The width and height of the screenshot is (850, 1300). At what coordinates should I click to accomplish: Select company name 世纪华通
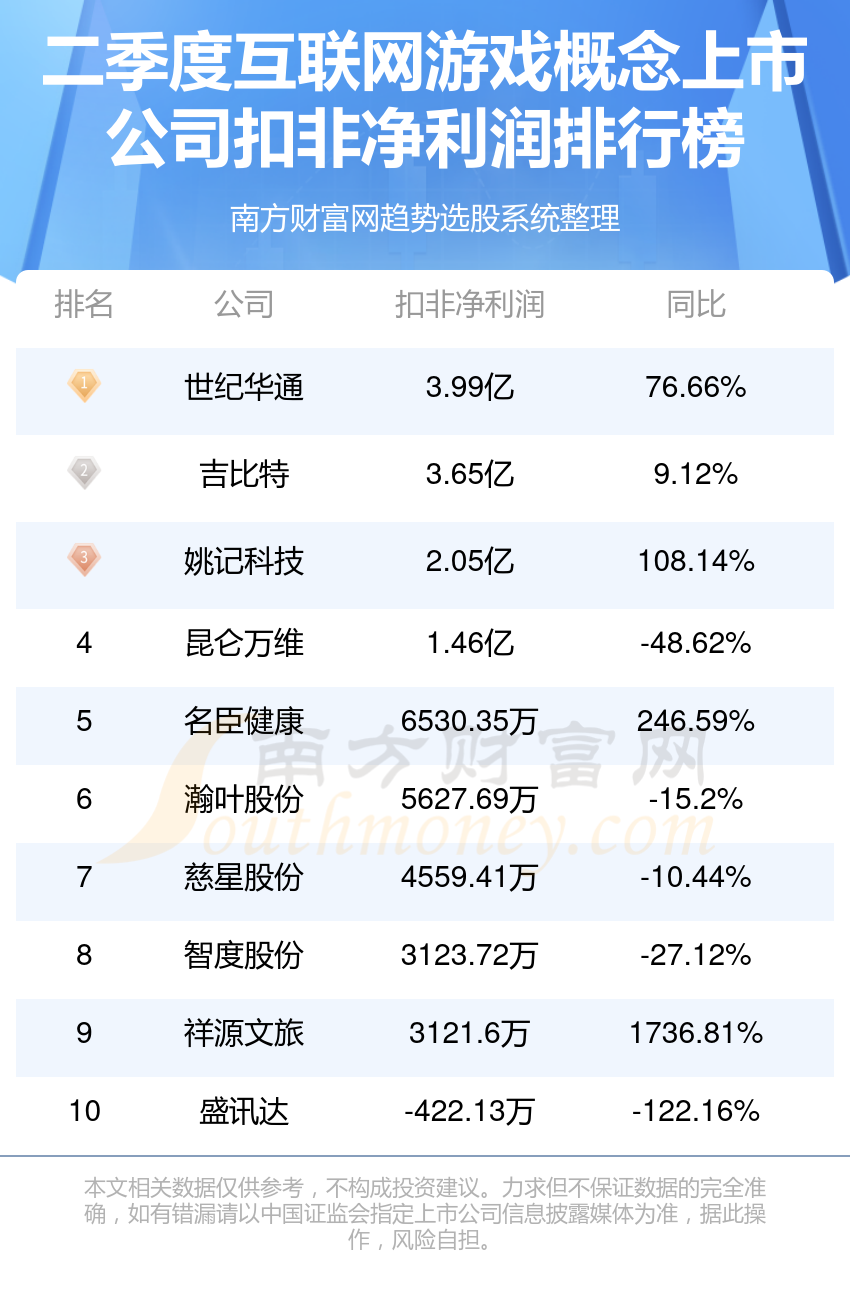244,387
